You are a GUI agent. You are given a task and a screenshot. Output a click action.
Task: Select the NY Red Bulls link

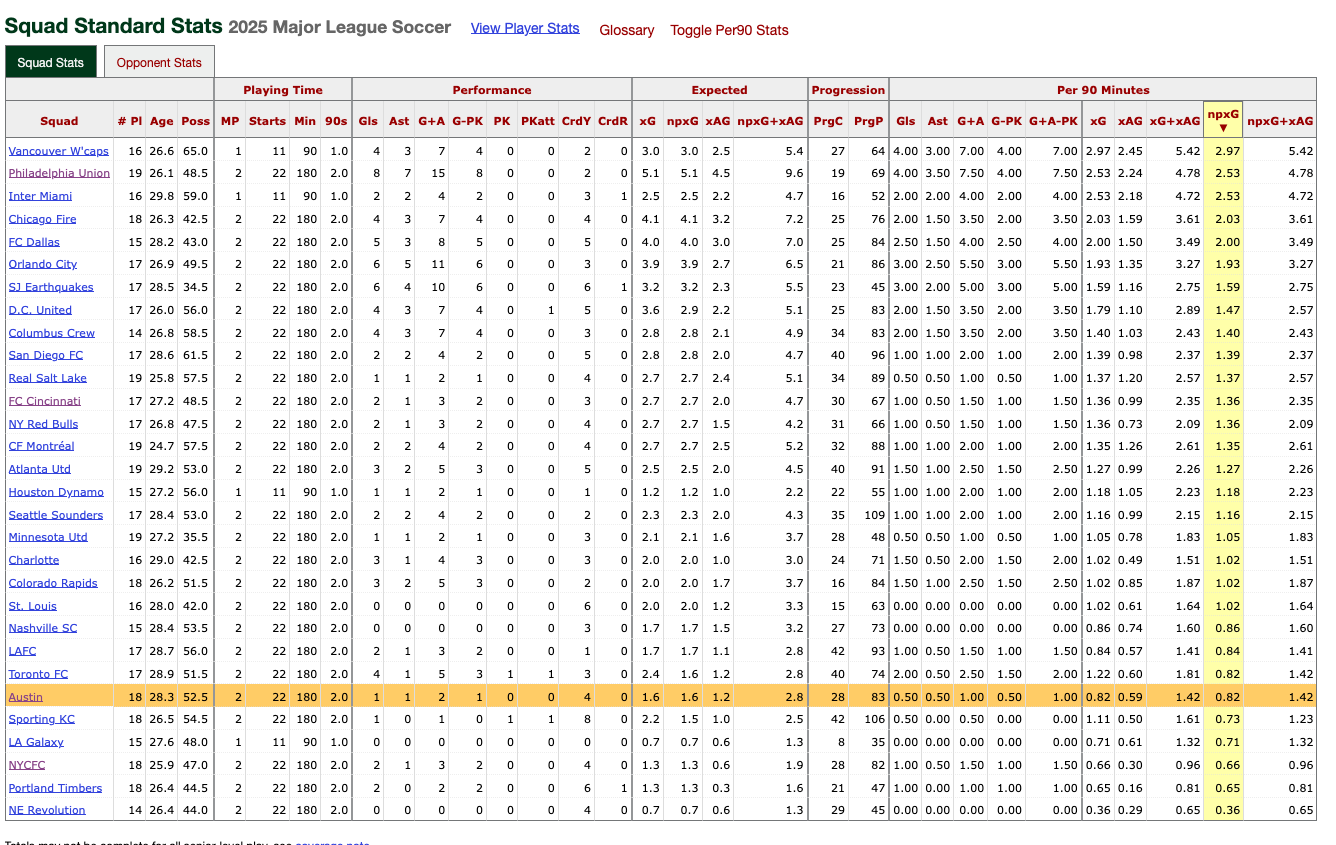click(x=43, y=424)
